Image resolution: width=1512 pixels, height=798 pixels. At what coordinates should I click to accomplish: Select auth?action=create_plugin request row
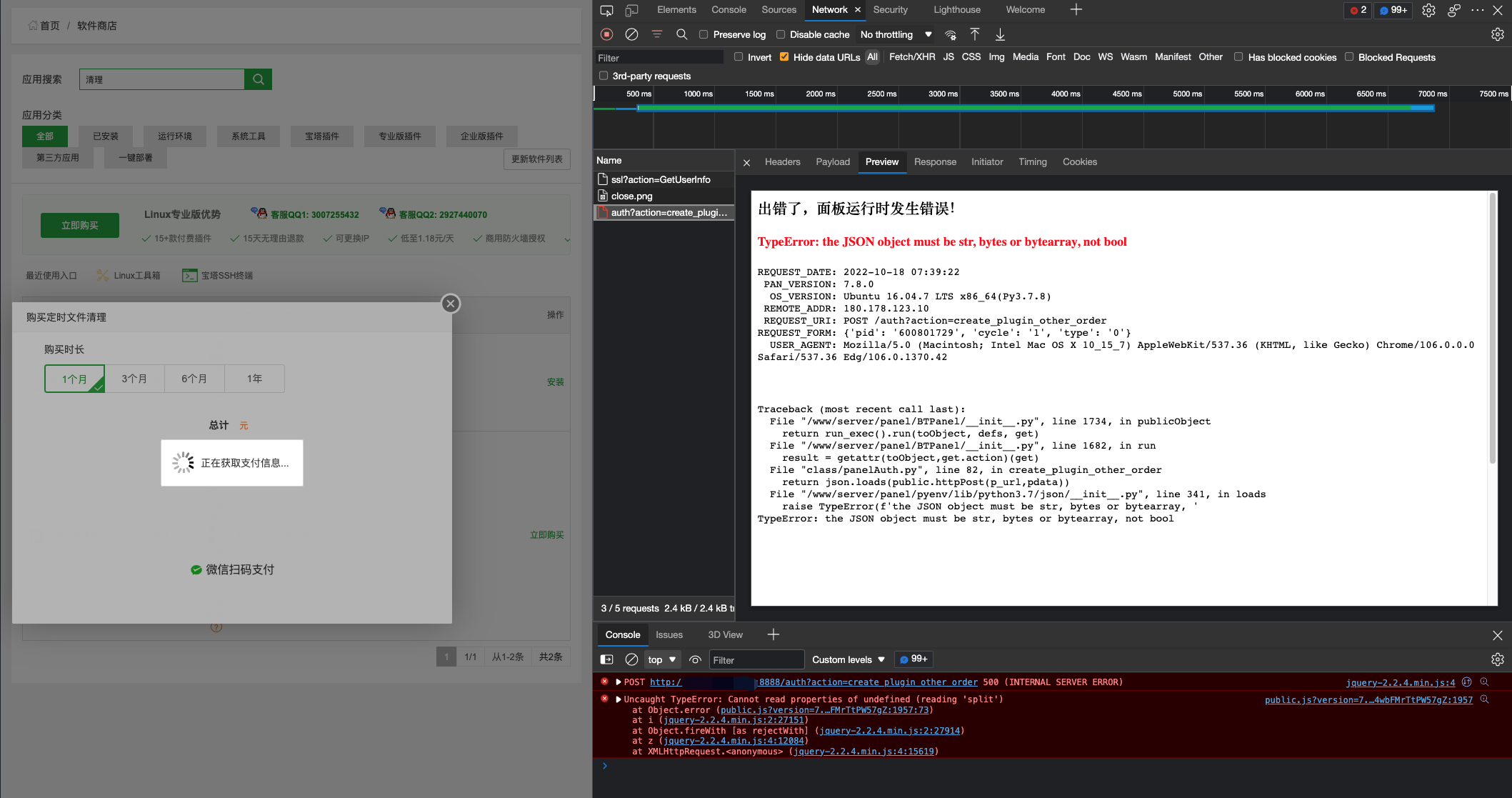point(664,212)
